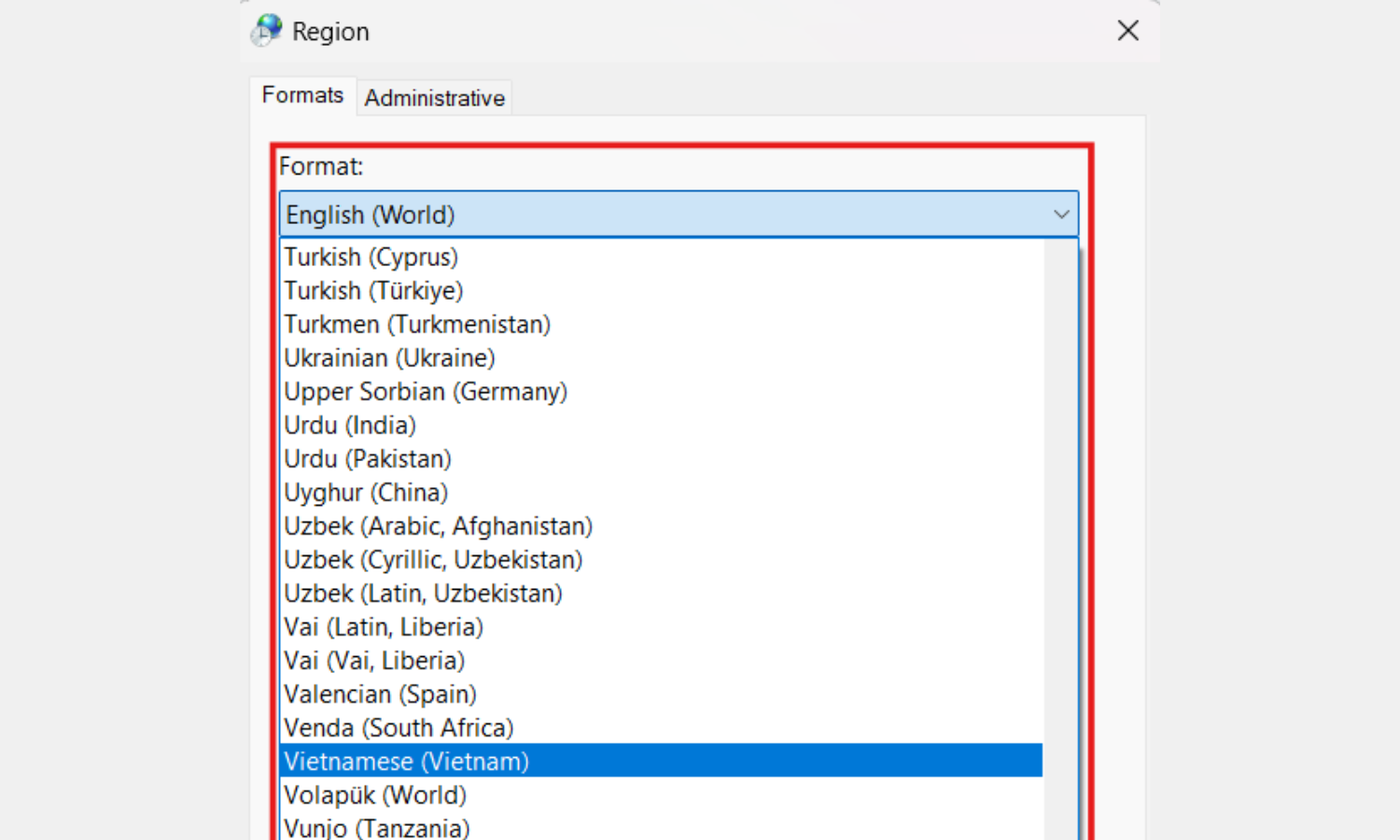Collapse the Format dropdown using its chevron
The height and width of the screenshot is (840, 1400).
(1061, 215)
